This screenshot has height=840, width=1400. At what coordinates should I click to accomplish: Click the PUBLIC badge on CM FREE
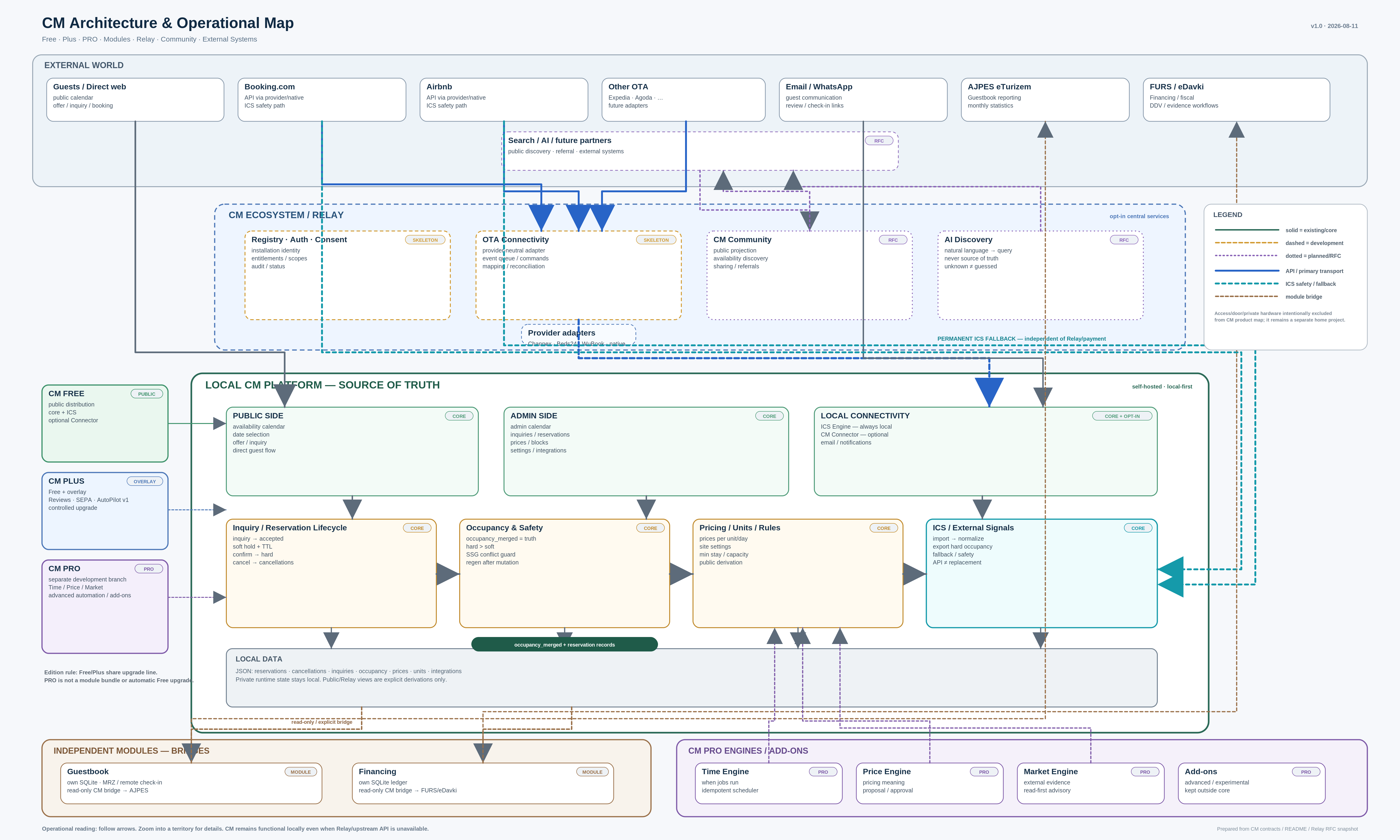[x=147, y=394]
